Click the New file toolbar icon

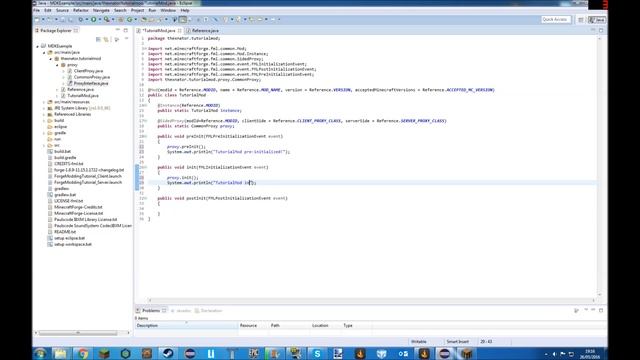click(x=37, y=20)
